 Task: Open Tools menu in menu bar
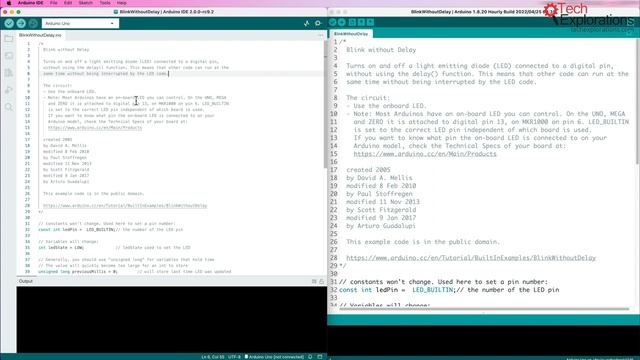pyautogui.click(x=105, y=3)
